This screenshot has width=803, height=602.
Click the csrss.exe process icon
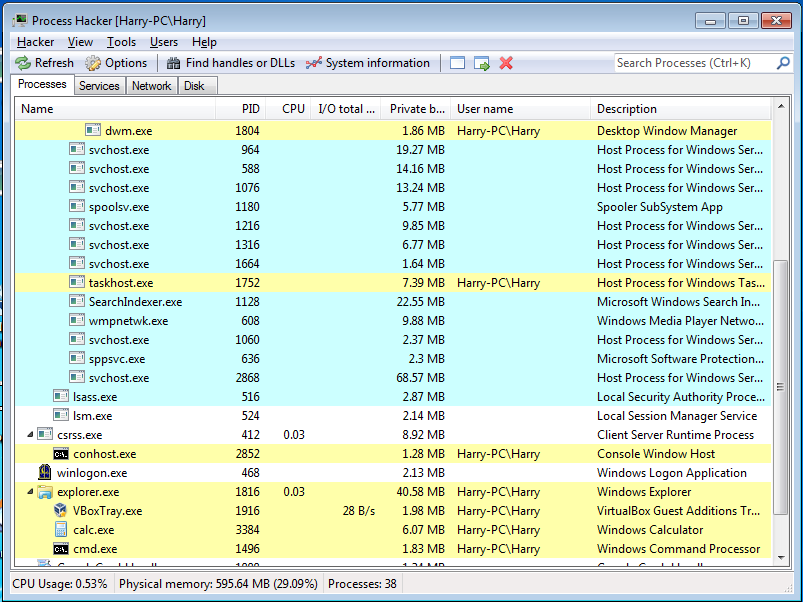(x=45, y=434)
